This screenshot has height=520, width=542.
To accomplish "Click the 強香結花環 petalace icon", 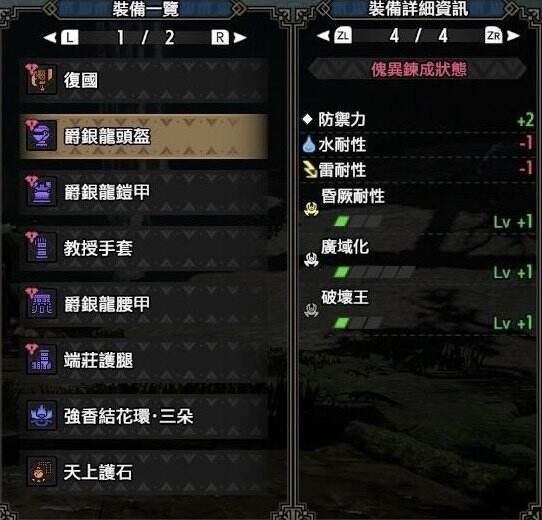I will [42, 415].
